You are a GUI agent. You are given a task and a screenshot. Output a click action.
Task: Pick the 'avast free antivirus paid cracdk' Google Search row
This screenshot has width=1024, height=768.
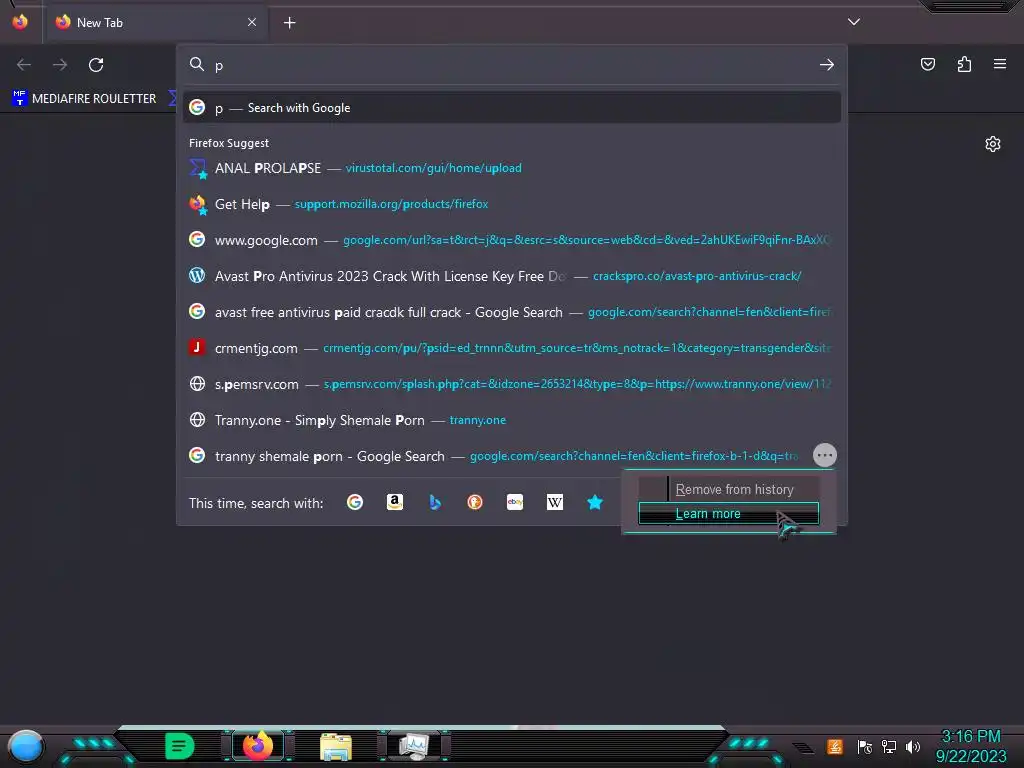(x=512, y=312)
